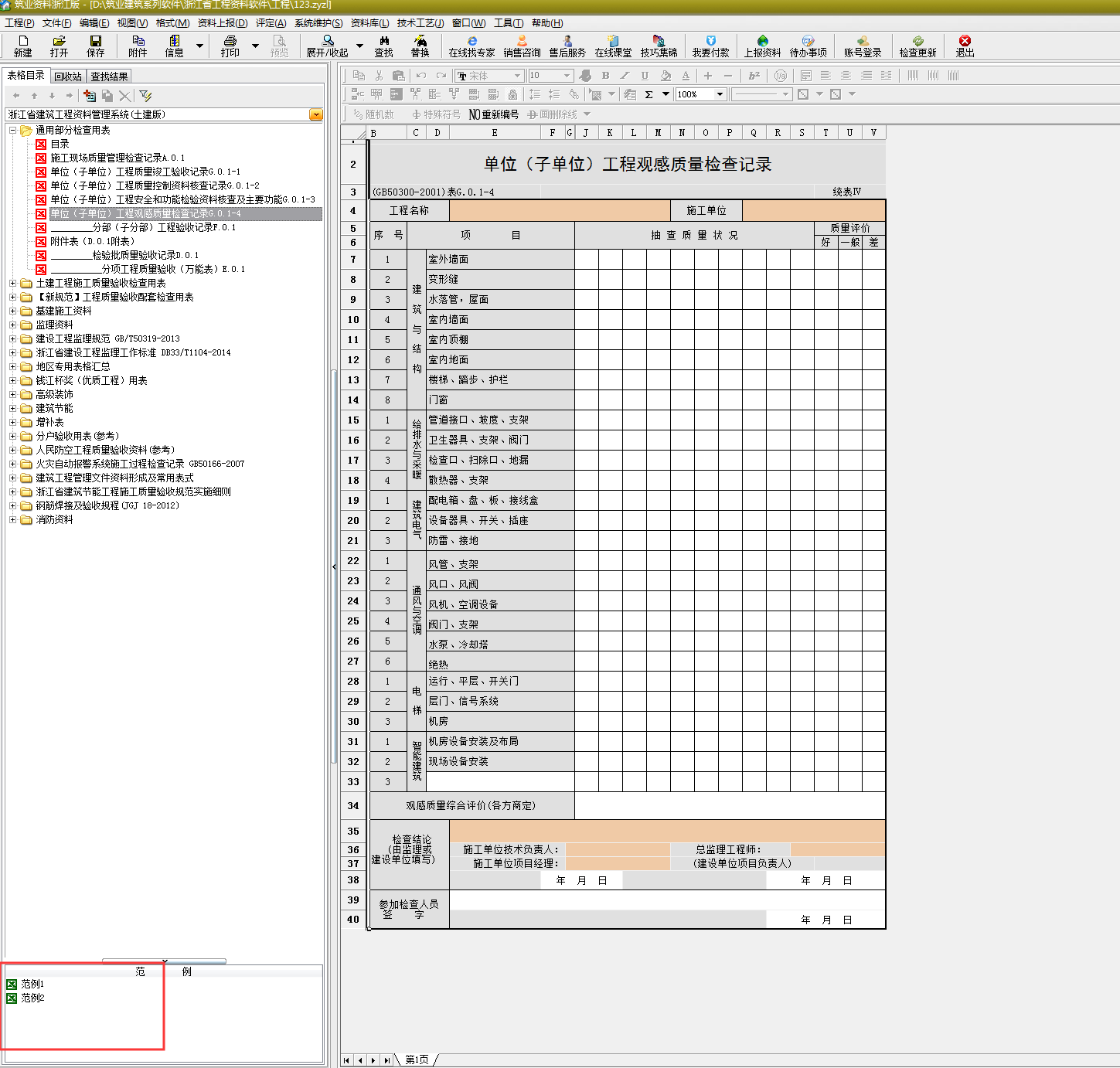The height and width of the screenshot is (1068, 1120).
Task: Expand the 消防资料 tree folder
Action: [13, 520]
